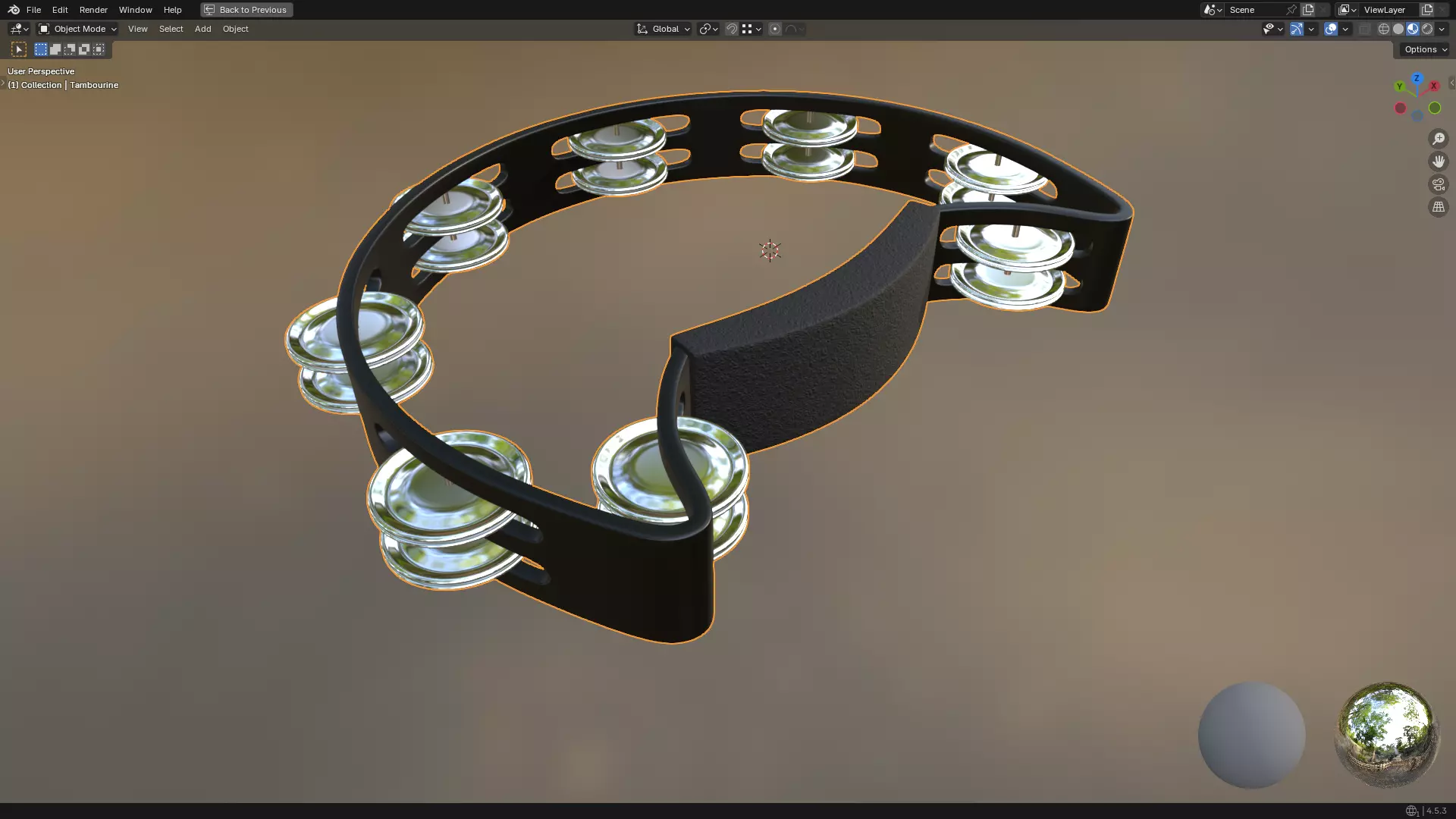This screenshot has height=819, width=1456.
Task: Toggle snapping magnet button
Action: pyautogui.click(x=732, y=29)
